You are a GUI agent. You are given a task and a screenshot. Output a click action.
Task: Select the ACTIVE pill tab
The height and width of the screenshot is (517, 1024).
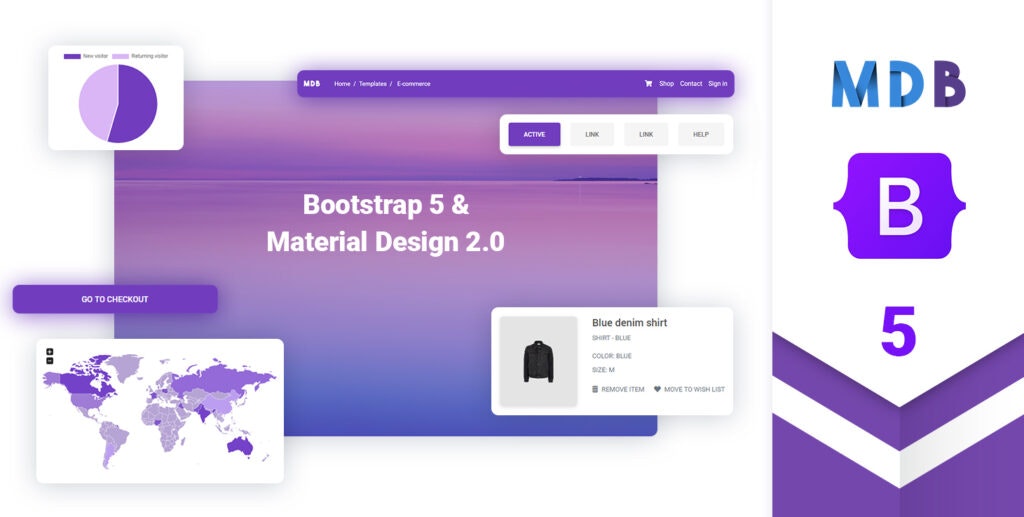pos(534,134)
